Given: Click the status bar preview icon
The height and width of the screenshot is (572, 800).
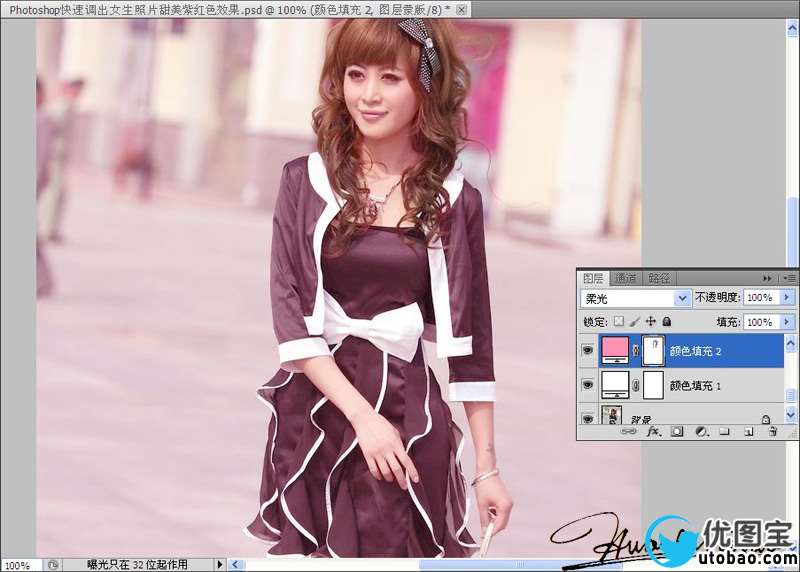Looking at the screenshot, I should click(x=53, y=565).
